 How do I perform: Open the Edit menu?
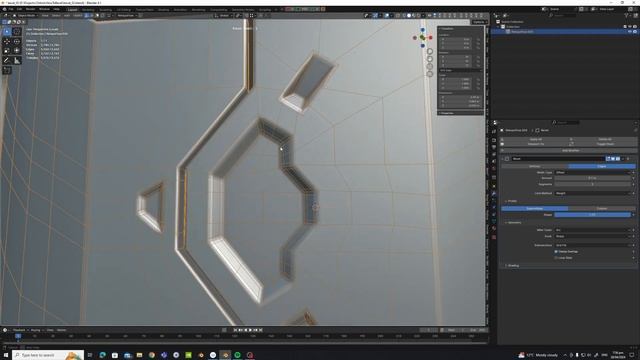20,9
